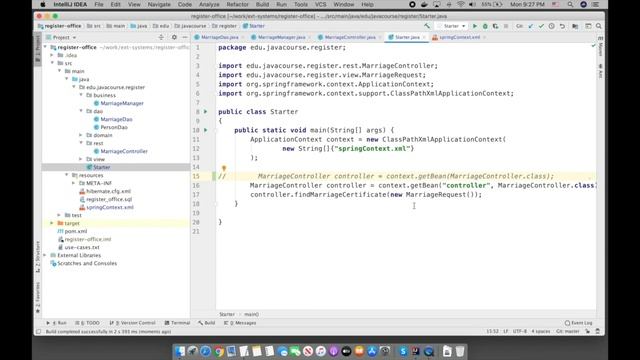Click the Git: master branch widget
The width and height of the screenshot is (640, 360).
tap(568, 331)
